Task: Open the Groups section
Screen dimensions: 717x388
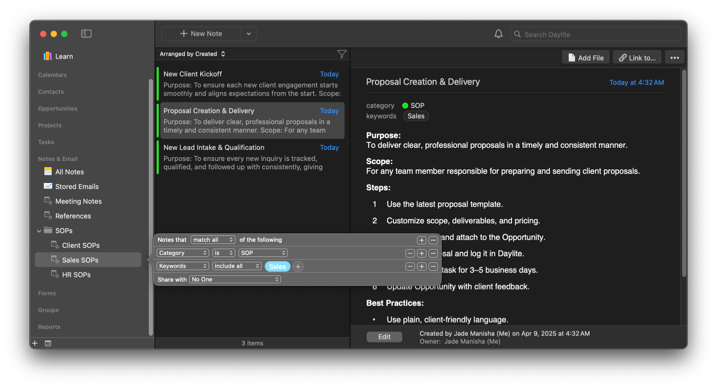Action: 48,310
